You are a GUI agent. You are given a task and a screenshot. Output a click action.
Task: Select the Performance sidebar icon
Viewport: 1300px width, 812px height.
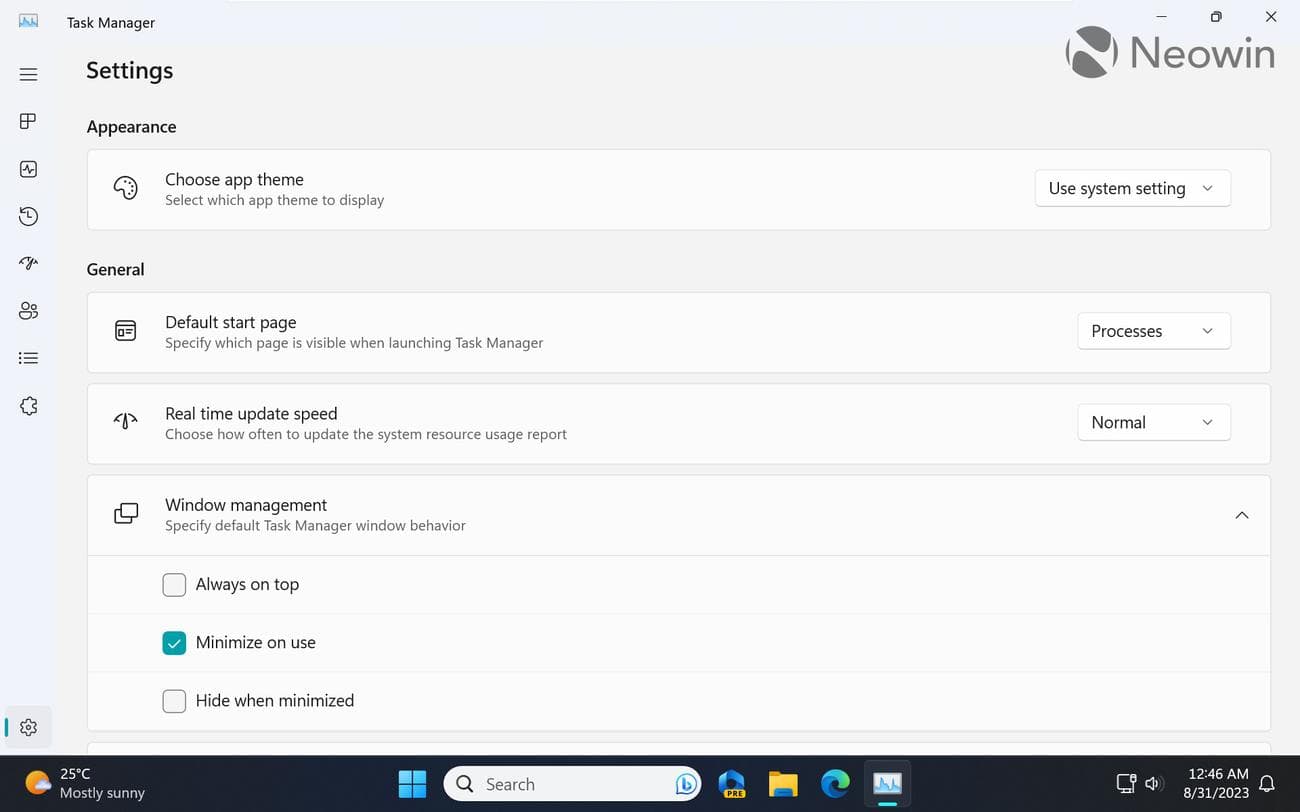click(x=28, y=168)
